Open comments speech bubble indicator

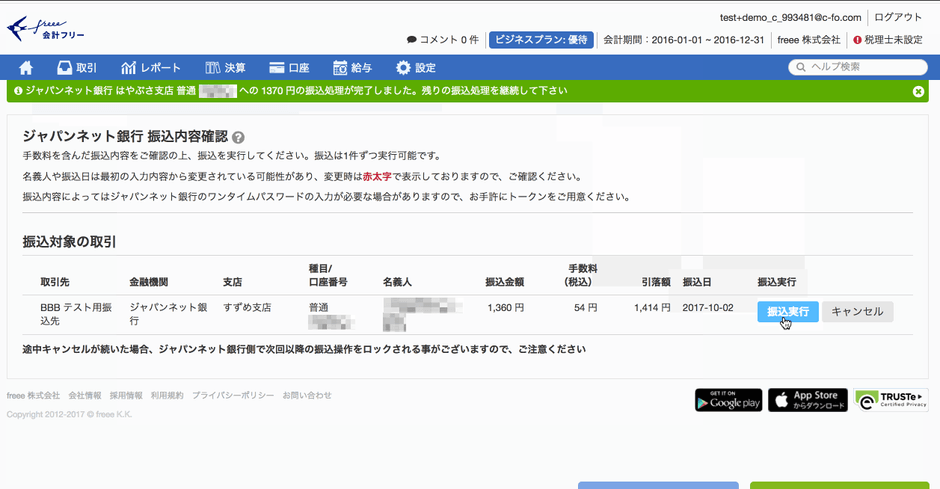click(x=411, y=40)
